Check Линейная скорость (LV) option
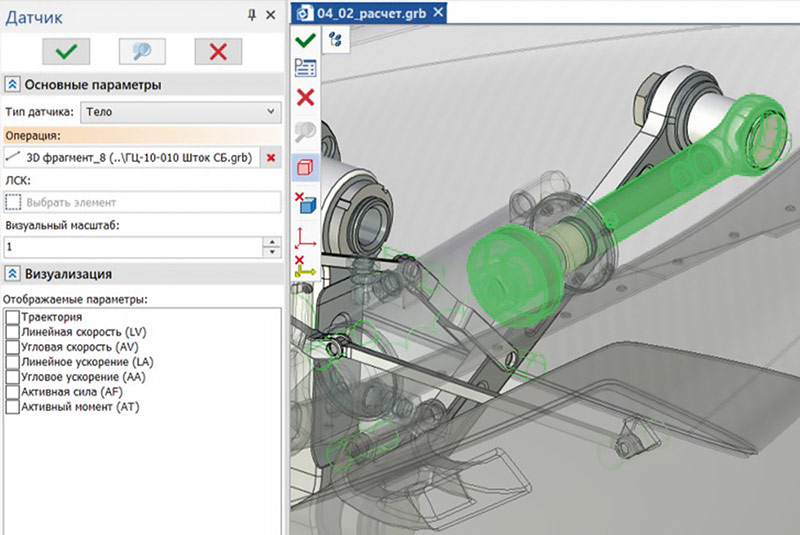 click(12, 332)
